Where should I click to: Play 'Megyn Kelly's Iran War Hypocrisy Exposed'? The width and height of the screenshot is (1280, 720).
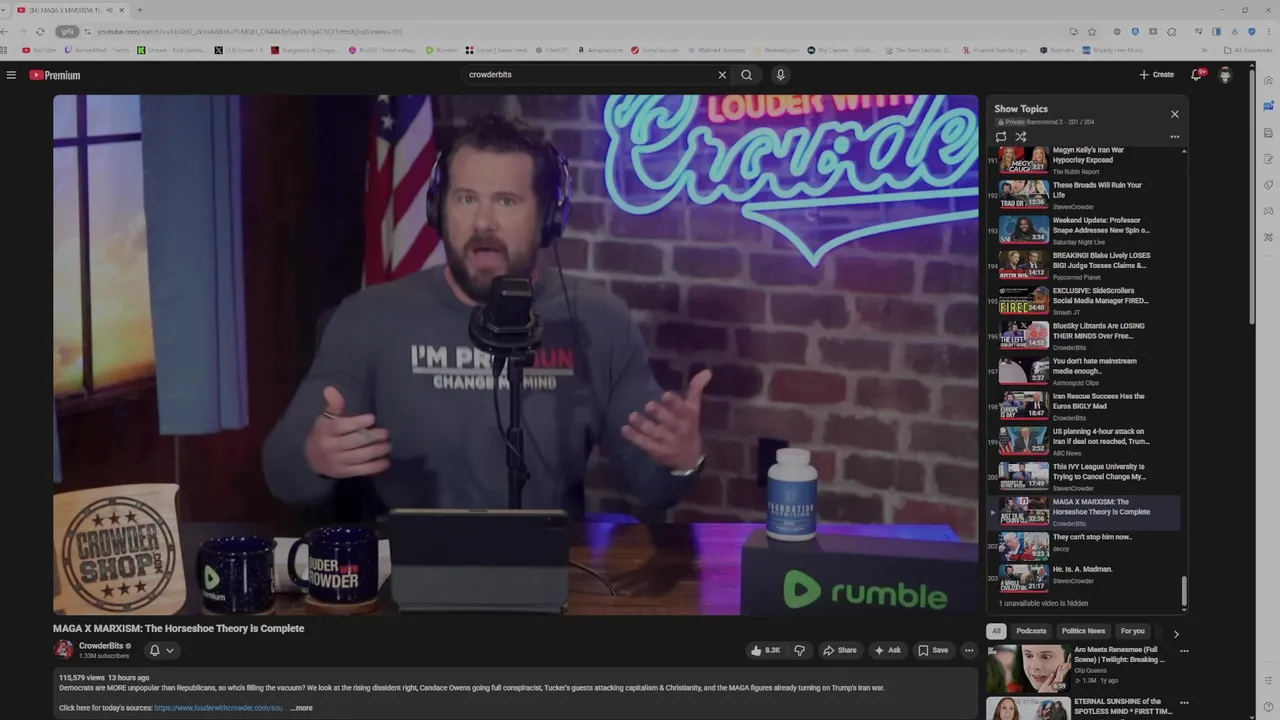pos(1084,161)
